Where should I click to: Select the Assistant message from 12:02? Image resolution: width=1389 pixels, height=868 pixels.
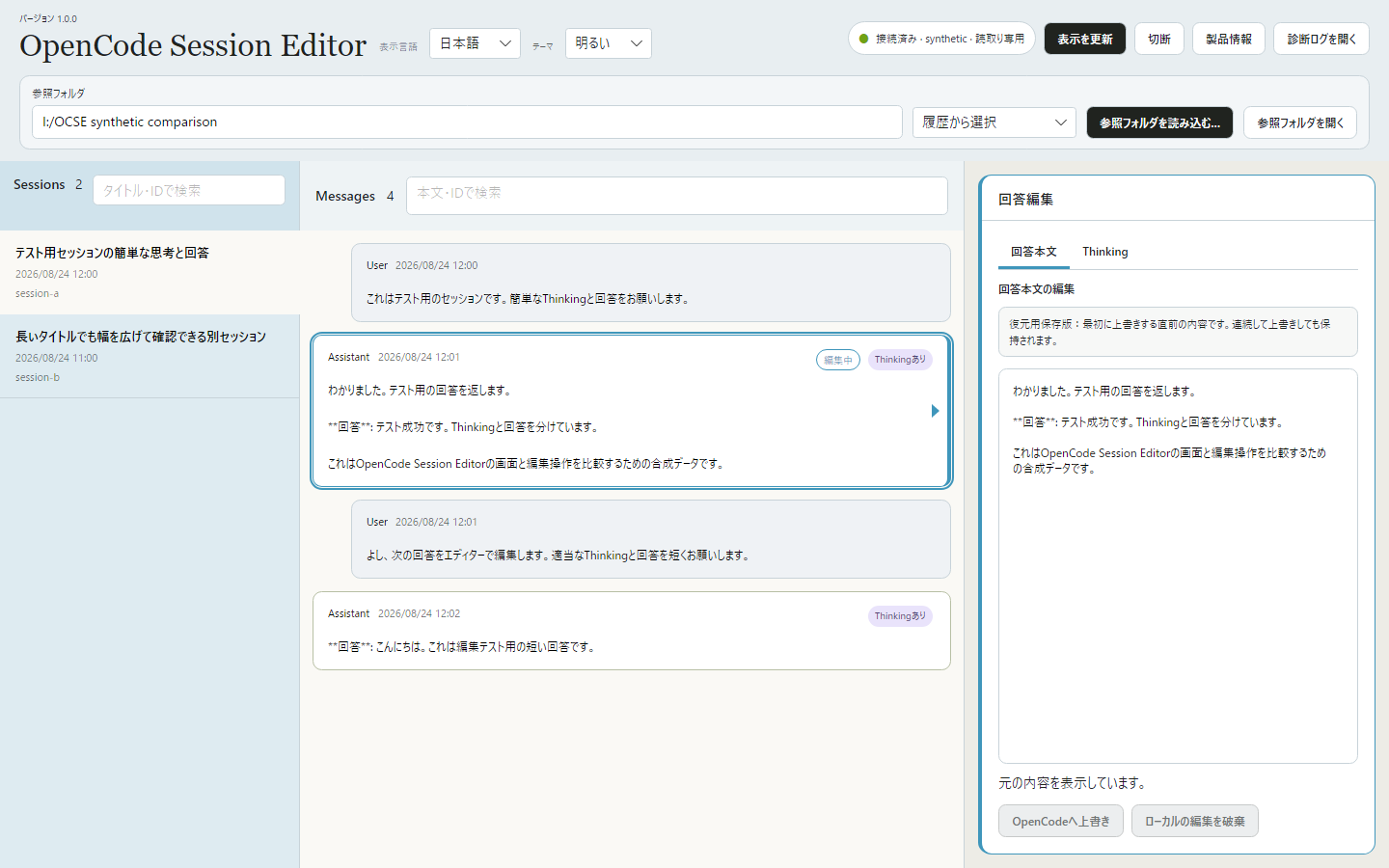[632, 631]
